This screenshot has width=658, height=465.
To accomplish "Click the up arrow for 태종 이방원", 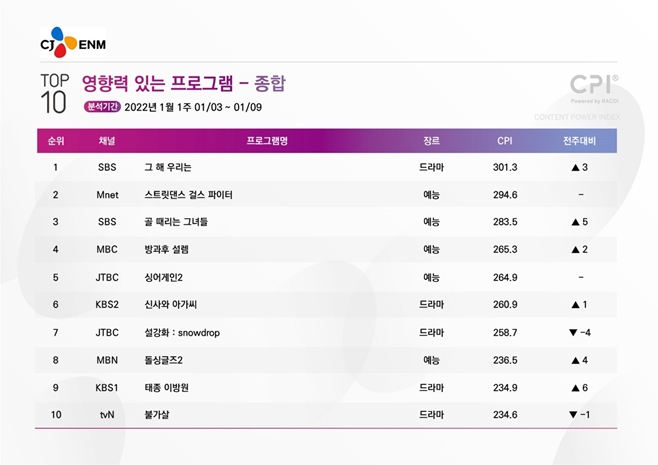I will coord(572,386).
